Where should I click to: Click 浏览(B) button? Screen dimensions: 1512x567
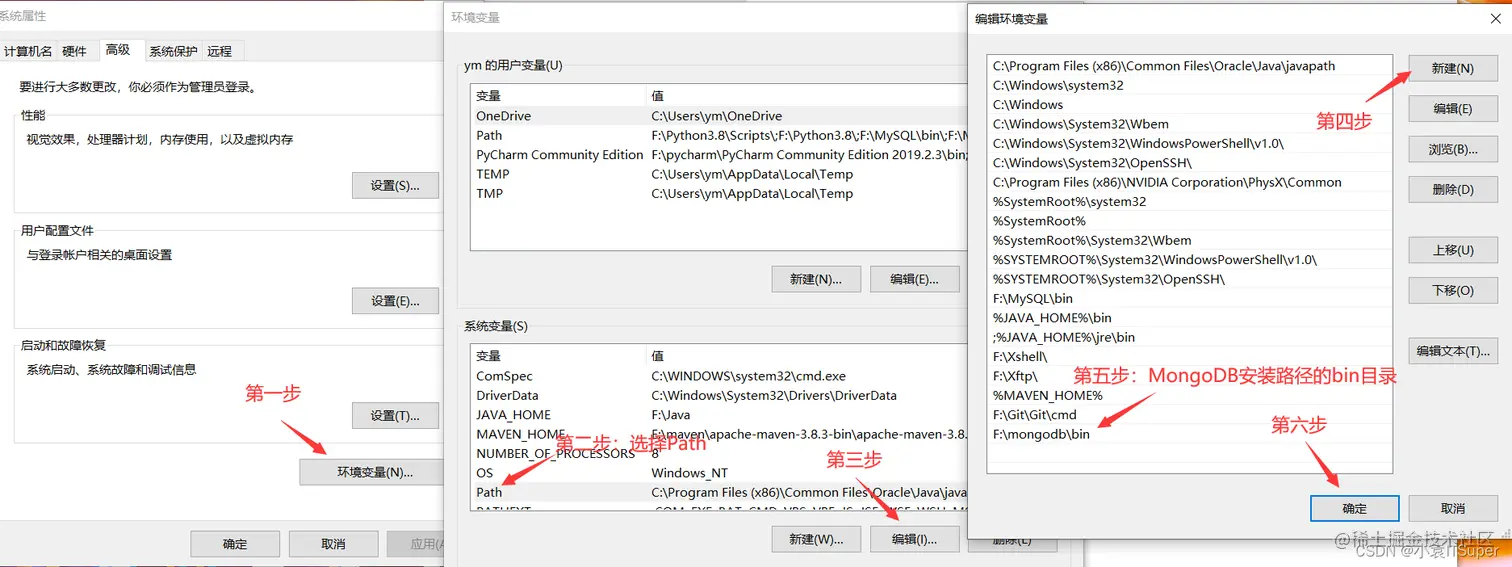click(1453, 149)
